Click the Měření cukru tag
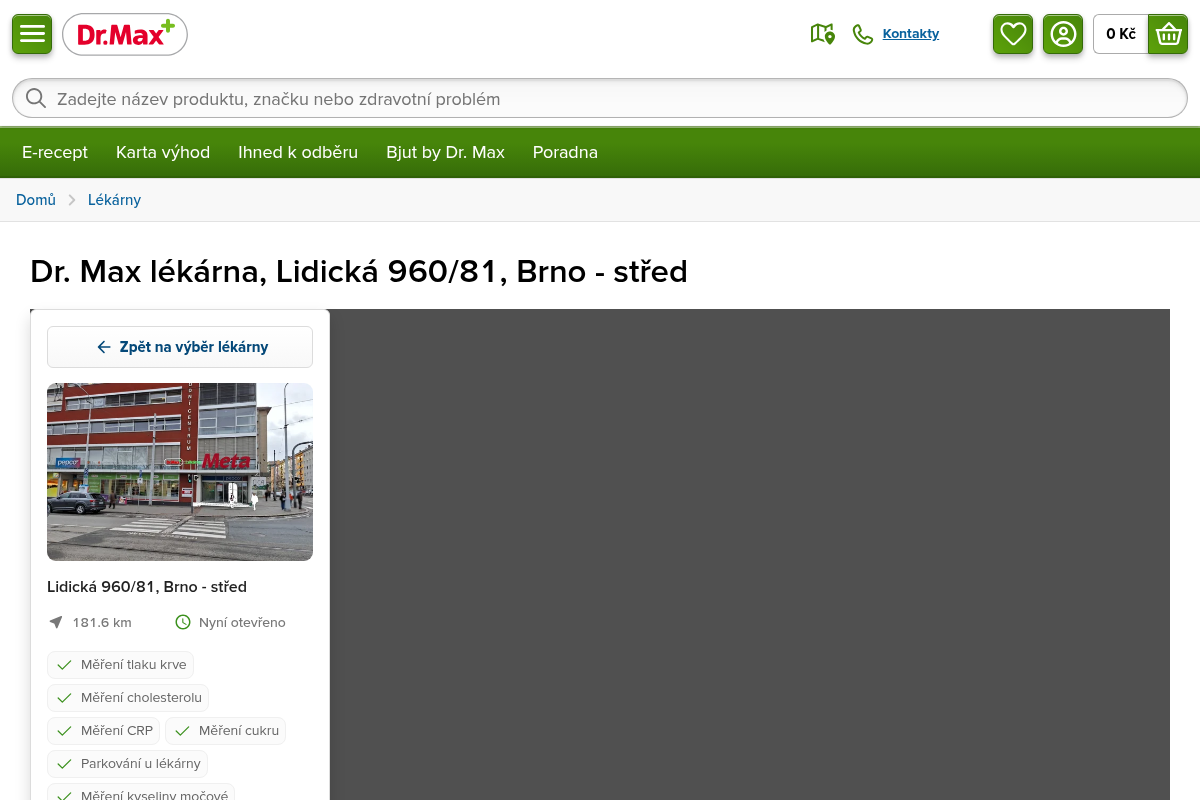This screenshot has height=800, width=1200. 225,731
